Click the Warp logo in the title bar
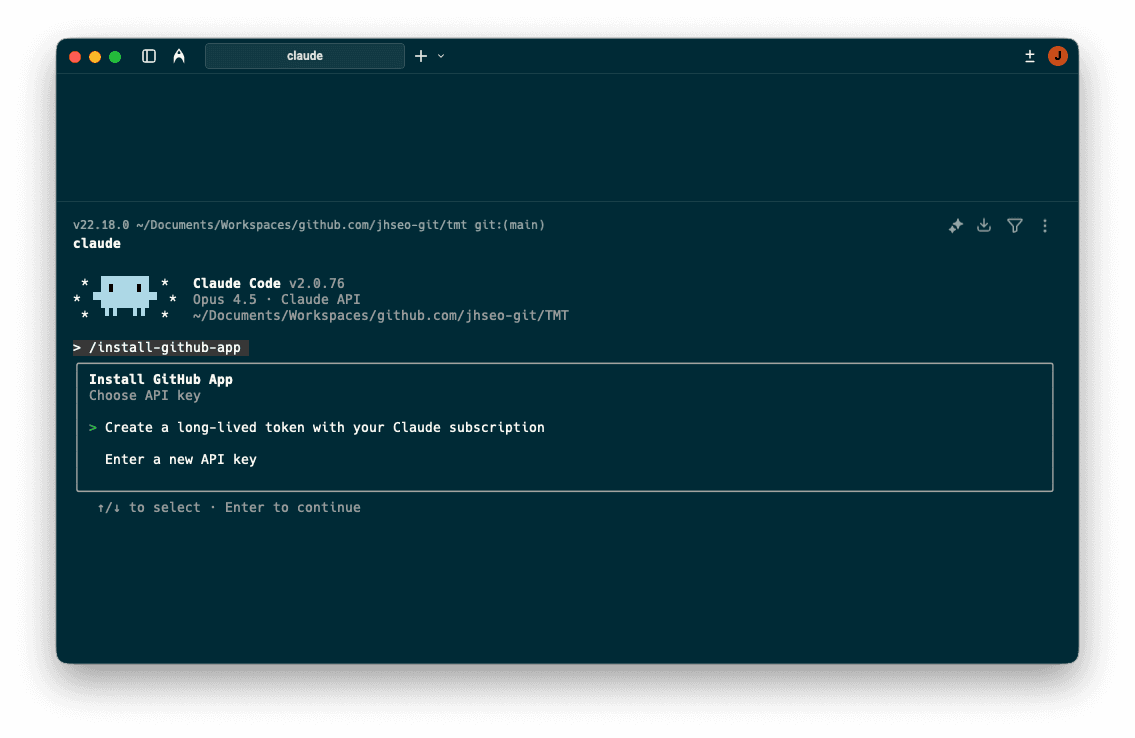 pyautogui.click(x=179, y=56)
